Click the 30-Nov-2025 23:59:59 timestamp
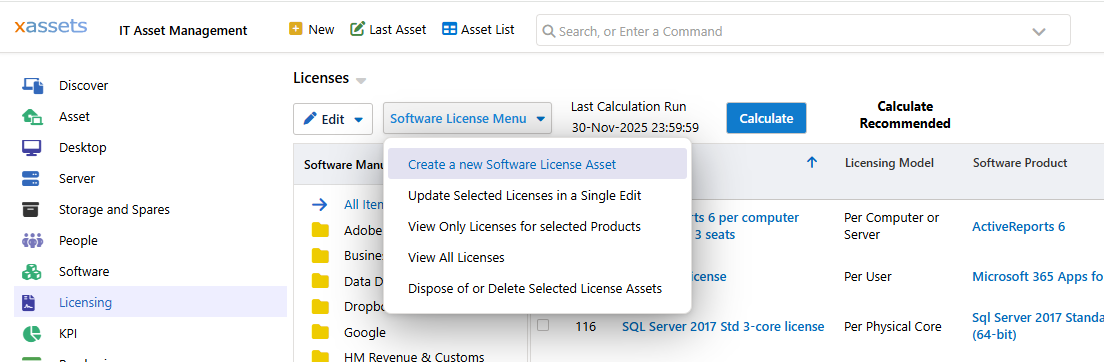 click(635, 127)
